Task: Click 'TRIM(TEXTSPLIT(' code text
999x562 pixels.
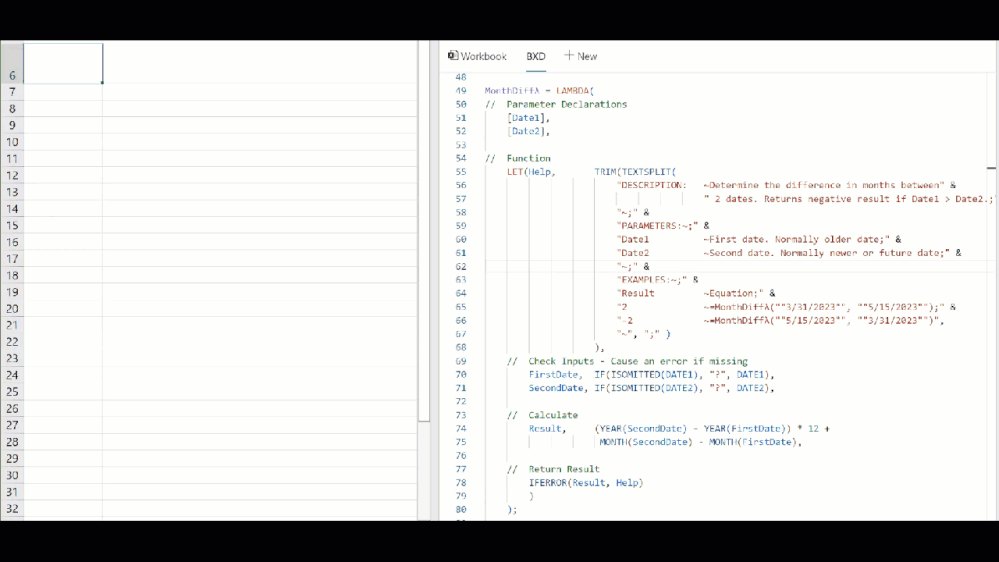Action: (635, 171)
